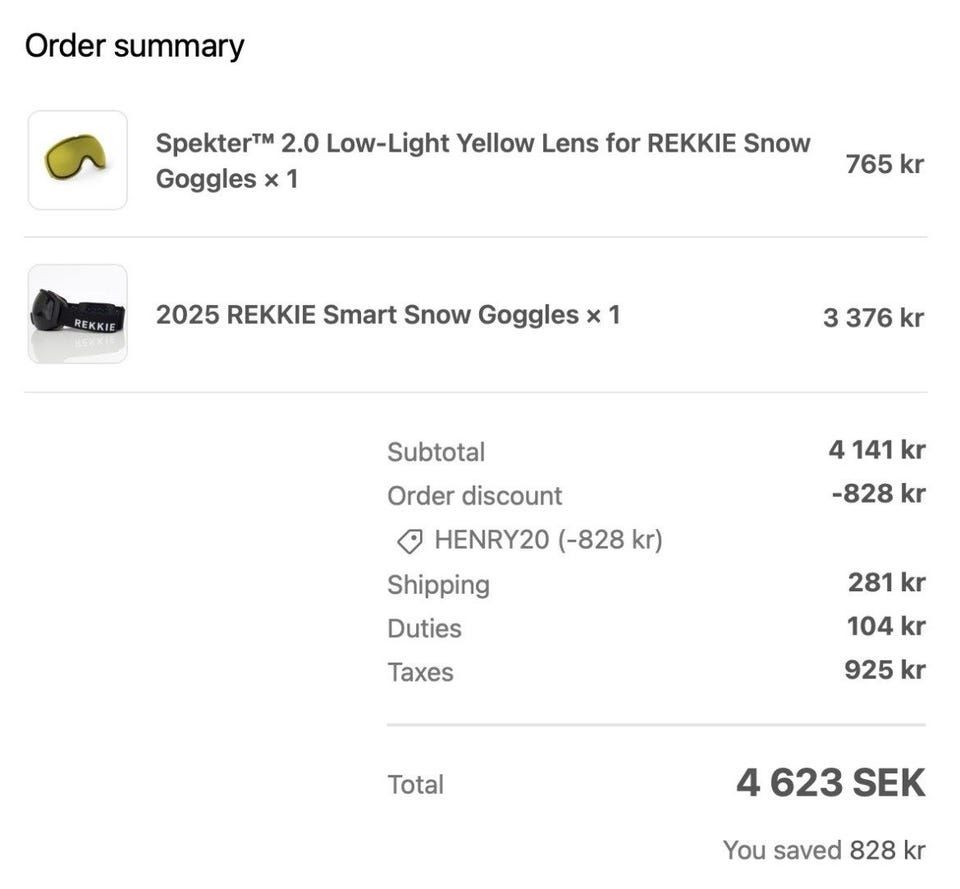Viewport: 960px width, 889px height.
Task: Click the REKKIE goggles product thumbnail
Action: coord(78,314)
